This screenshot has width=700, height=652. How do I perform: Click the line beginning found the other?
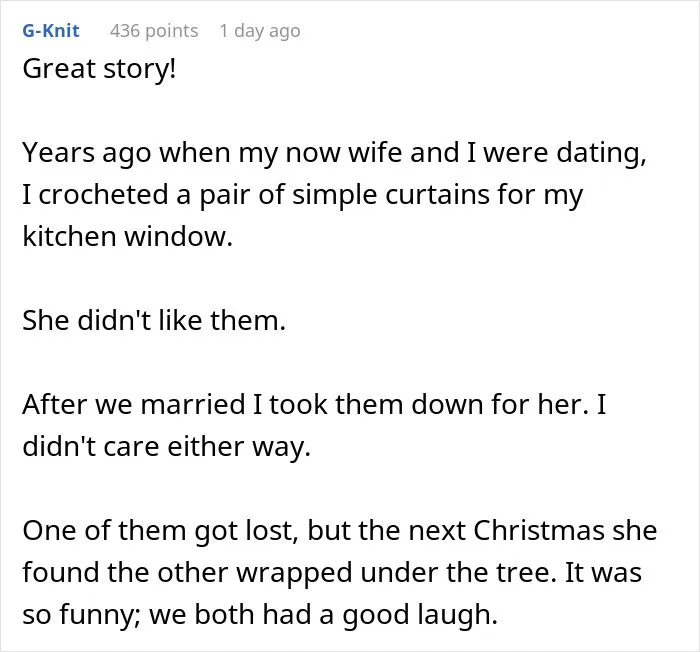coord(332,572)
